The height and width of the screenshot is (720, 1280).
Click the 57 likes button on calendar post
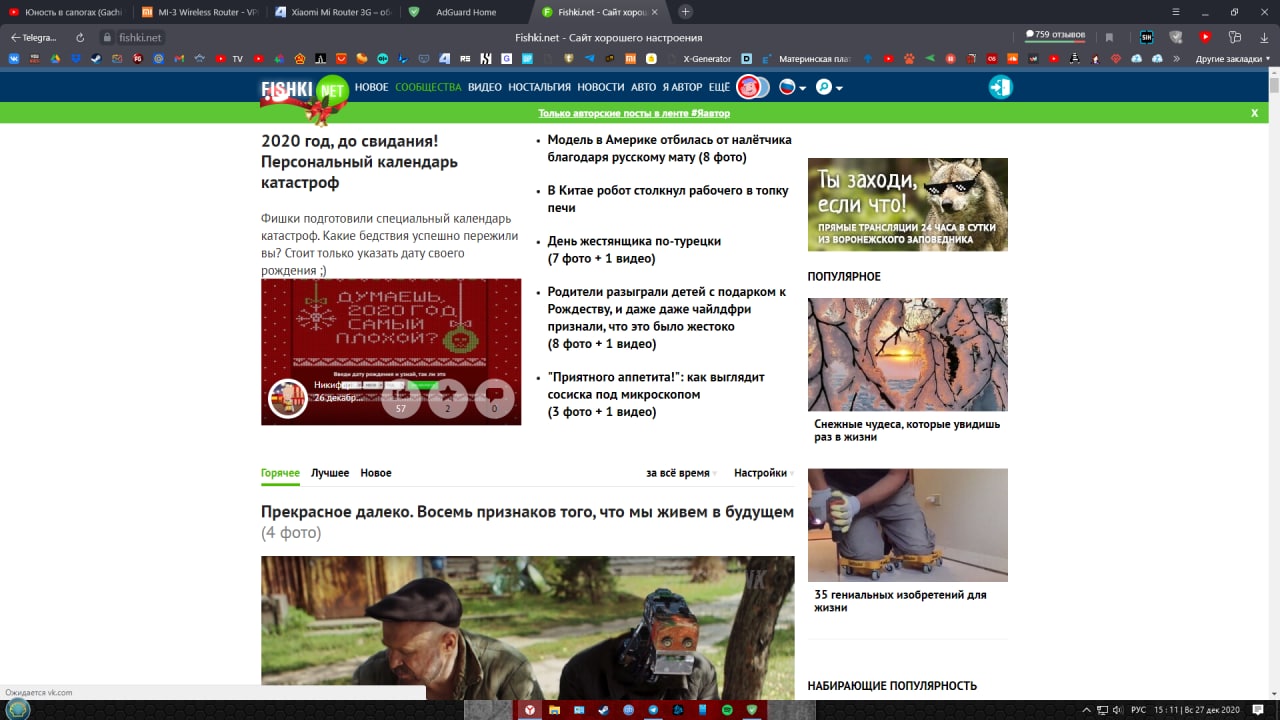click(401, 398)
